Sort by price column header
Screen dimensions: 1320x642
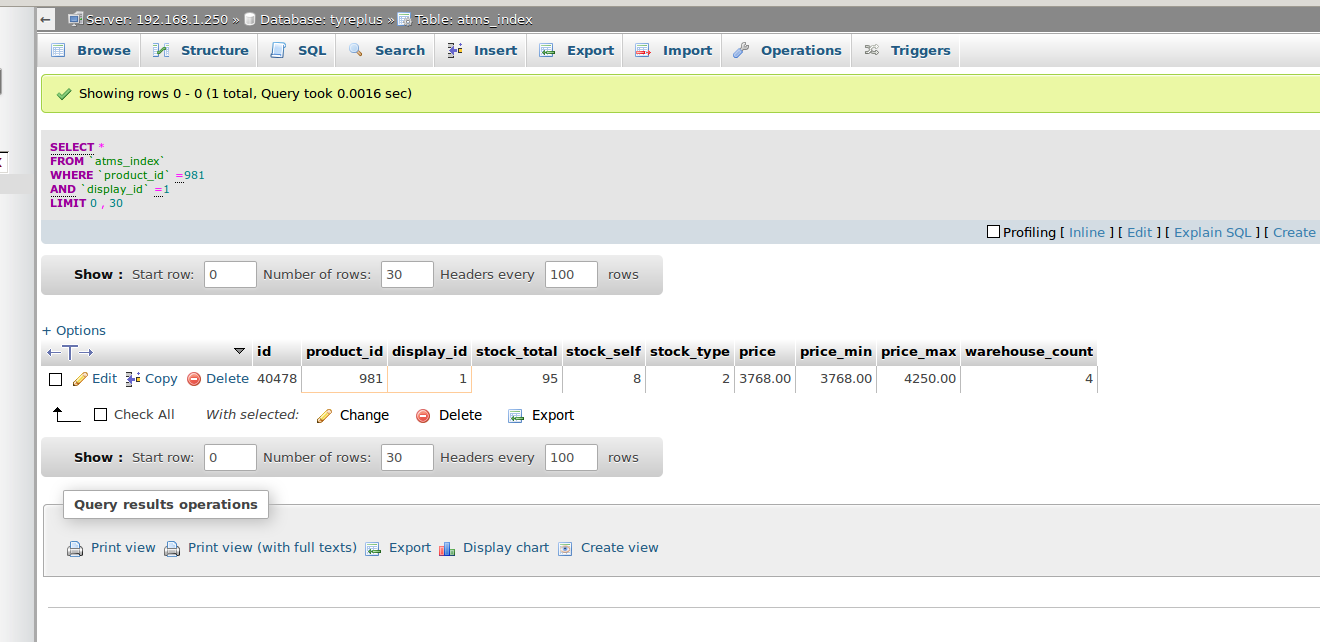pos(757,352)
